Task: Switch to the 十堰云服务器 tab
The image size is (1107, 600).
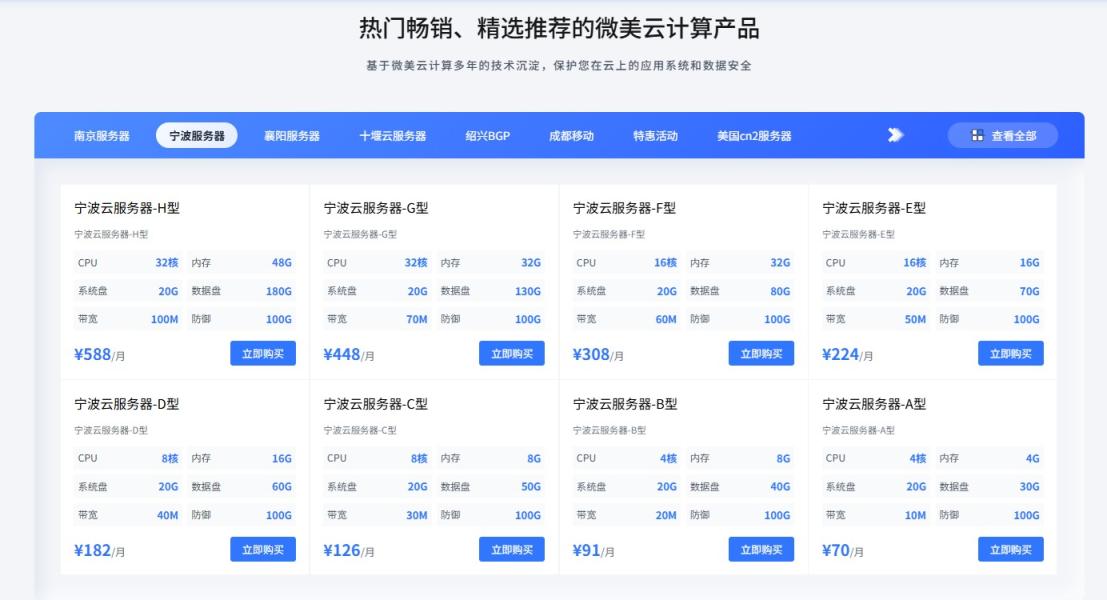Action: pyautogui.click(x=393, y=136)
